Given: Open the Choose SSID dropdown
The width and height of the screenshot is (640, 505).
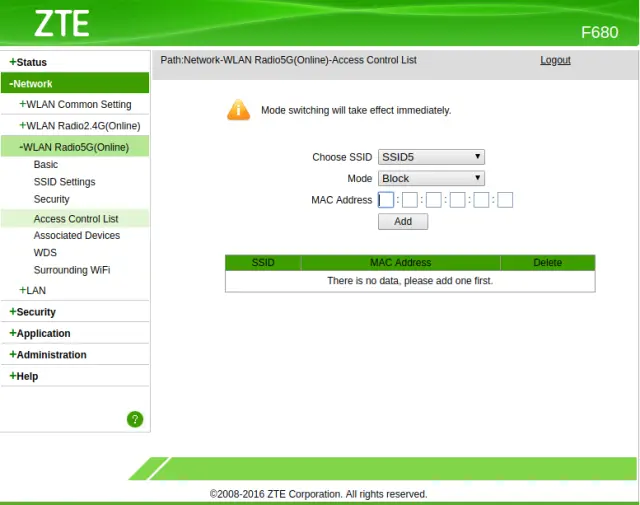Looking at the screenshot, I should pyautogui.click(x=432, y=157).
